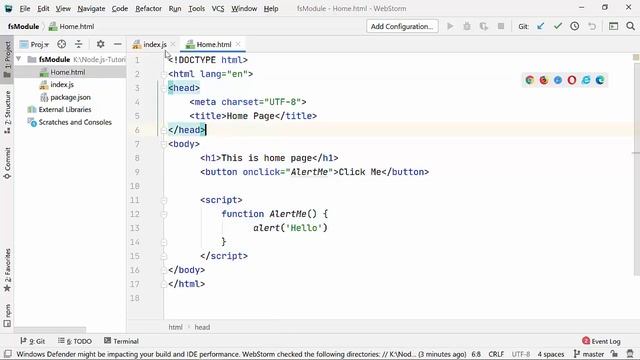The height and width of the screenshot is (360, 640).
Task: Click Git Commit checkmark icon
Action: click(558, 26)
